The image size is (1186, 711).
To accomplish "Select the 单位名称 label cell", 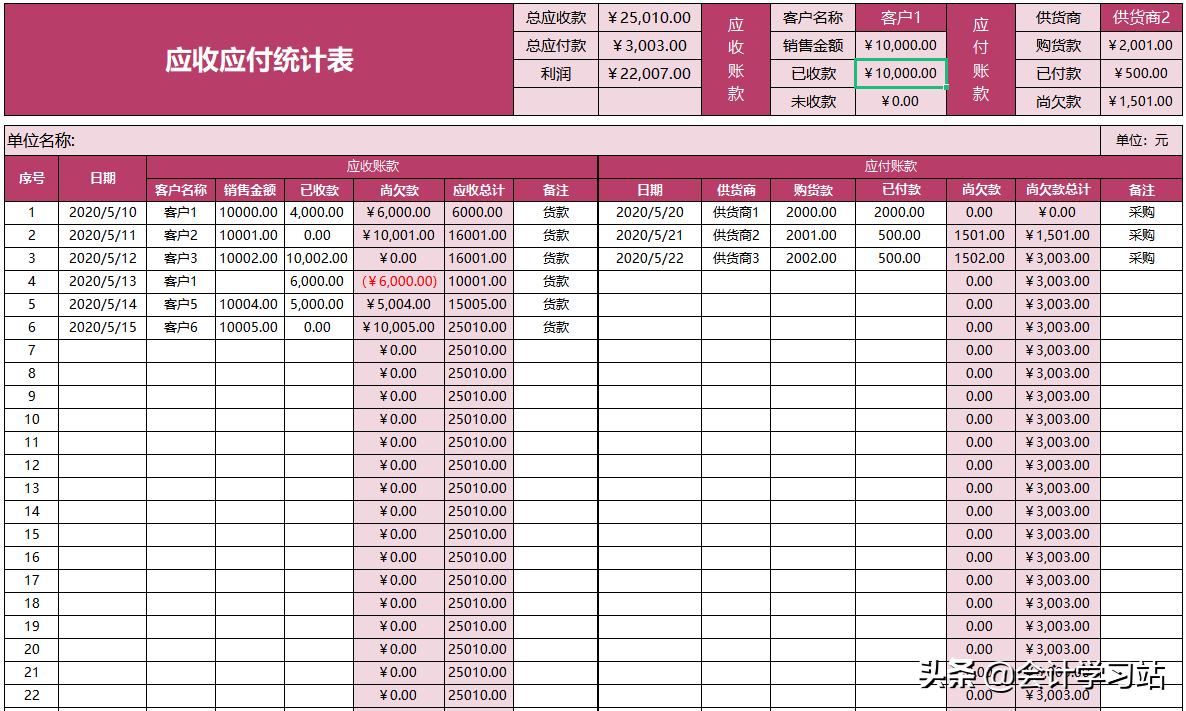I will click(40, 139).
